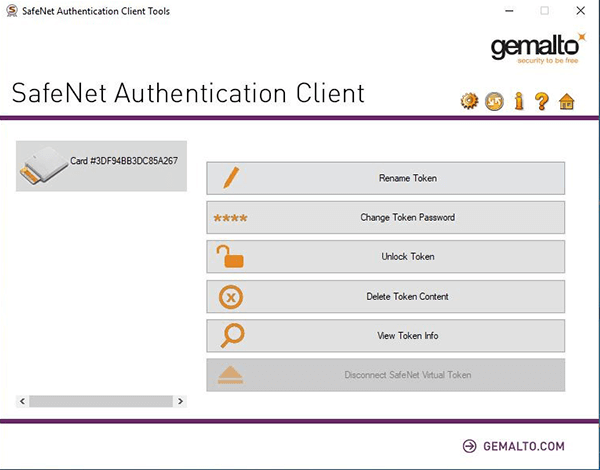Open Advanced View gear icon
Viewport: 600px width, 470px height.
[469, 101]
